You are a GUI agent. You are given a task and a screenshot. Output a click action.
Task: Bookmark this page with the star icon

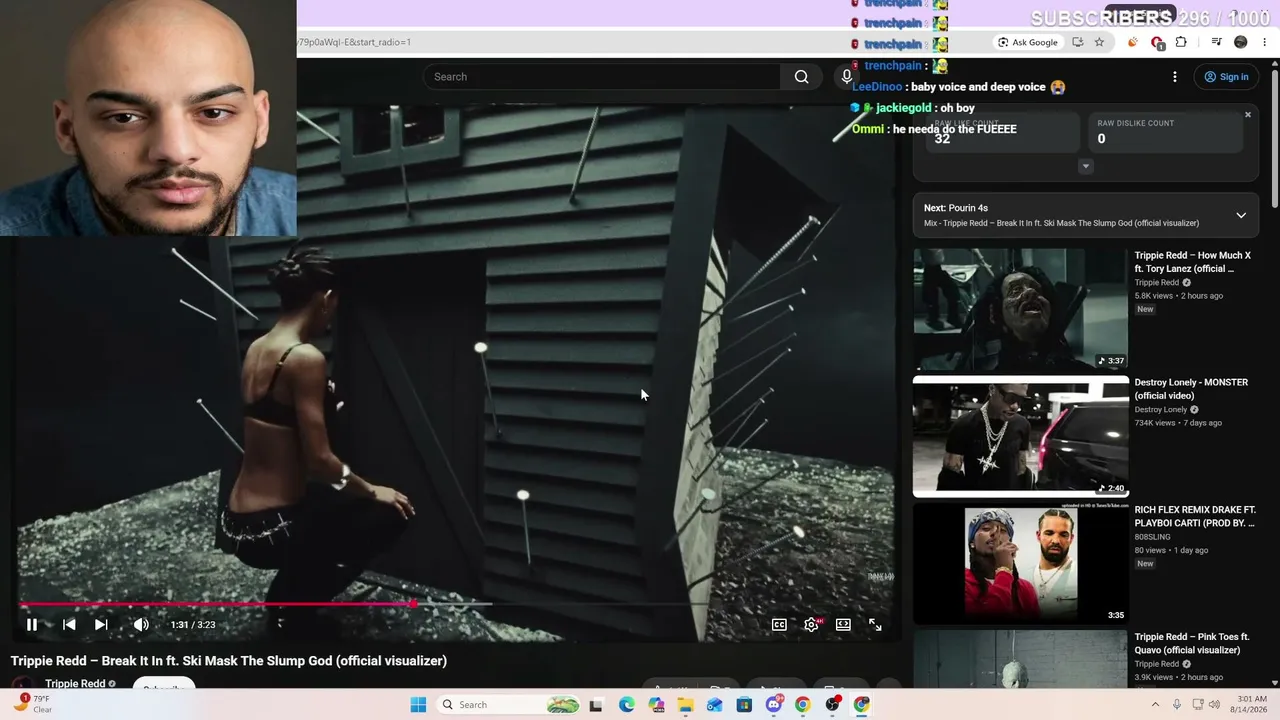click(x=1099, y=42)
